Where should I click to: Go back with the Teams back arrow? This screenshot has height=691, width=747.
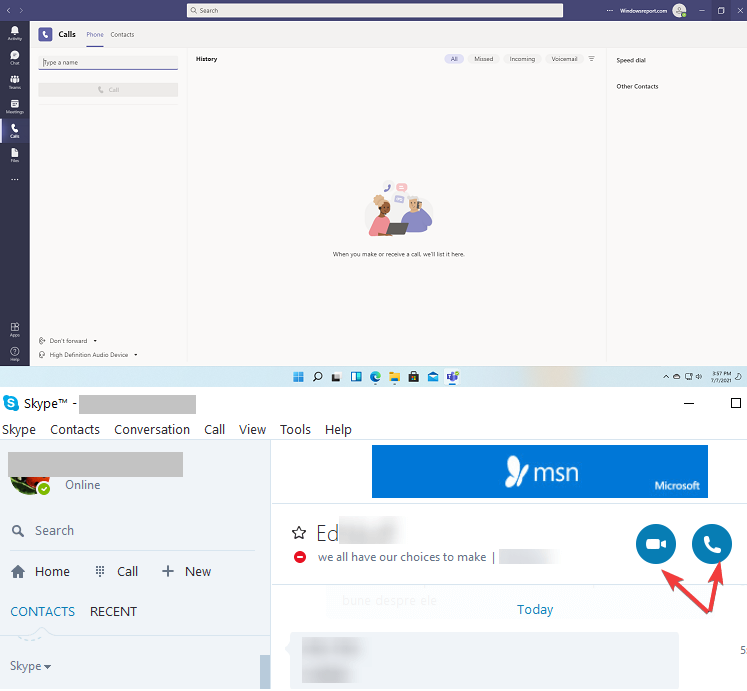pyautogui.click(x=8, y=10)
